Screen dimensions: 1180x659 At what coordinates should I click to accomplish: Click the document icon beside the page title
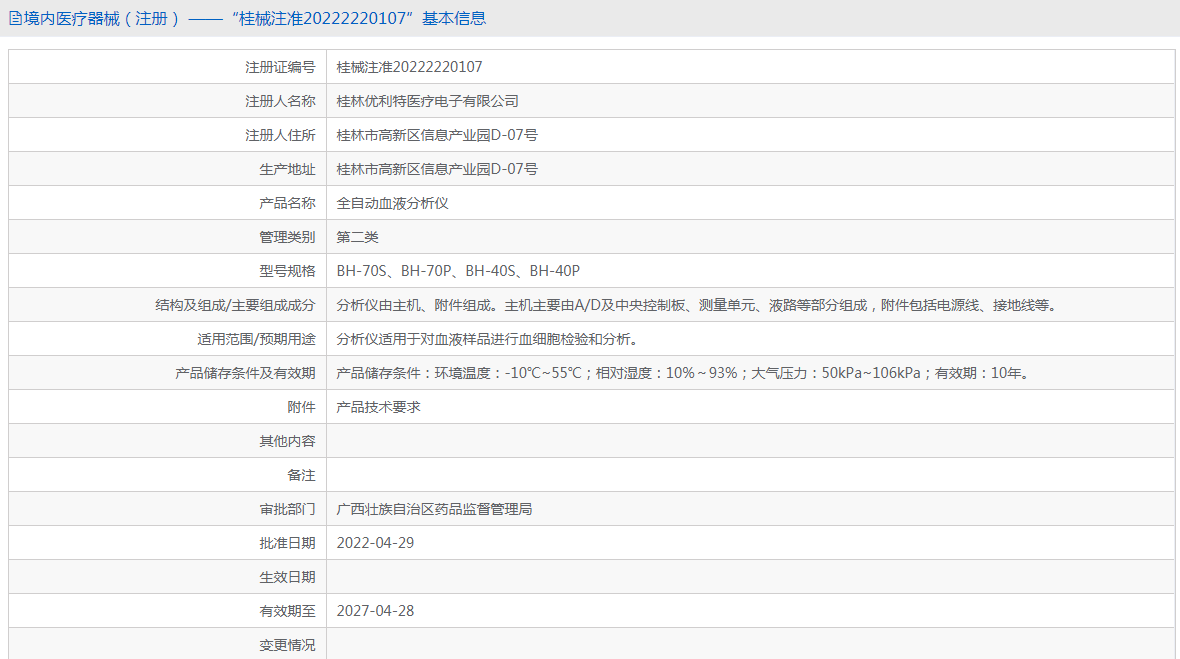[15, 19]
